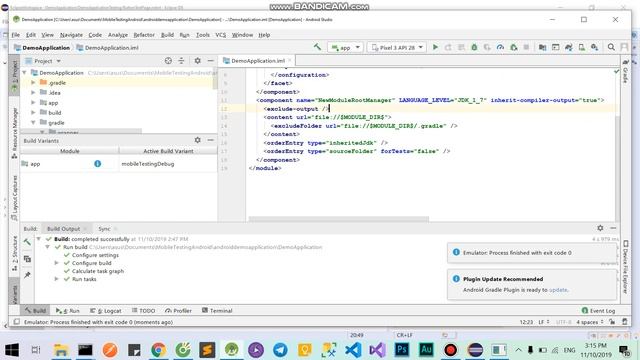Open the File menu

point(16,35)
